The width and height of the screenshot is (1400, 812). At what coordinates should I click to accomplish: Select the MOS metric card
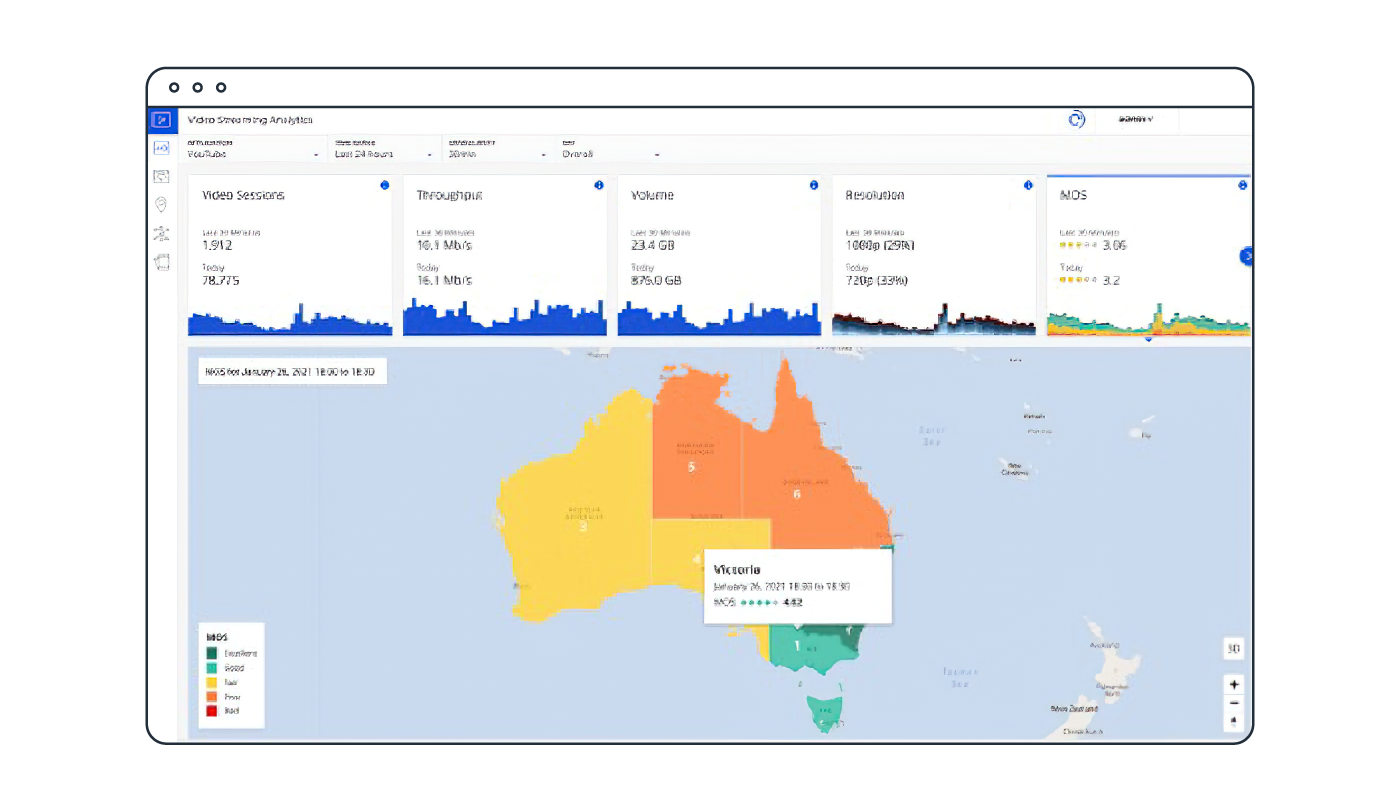pyautogui.click(x=1147, y=255)
